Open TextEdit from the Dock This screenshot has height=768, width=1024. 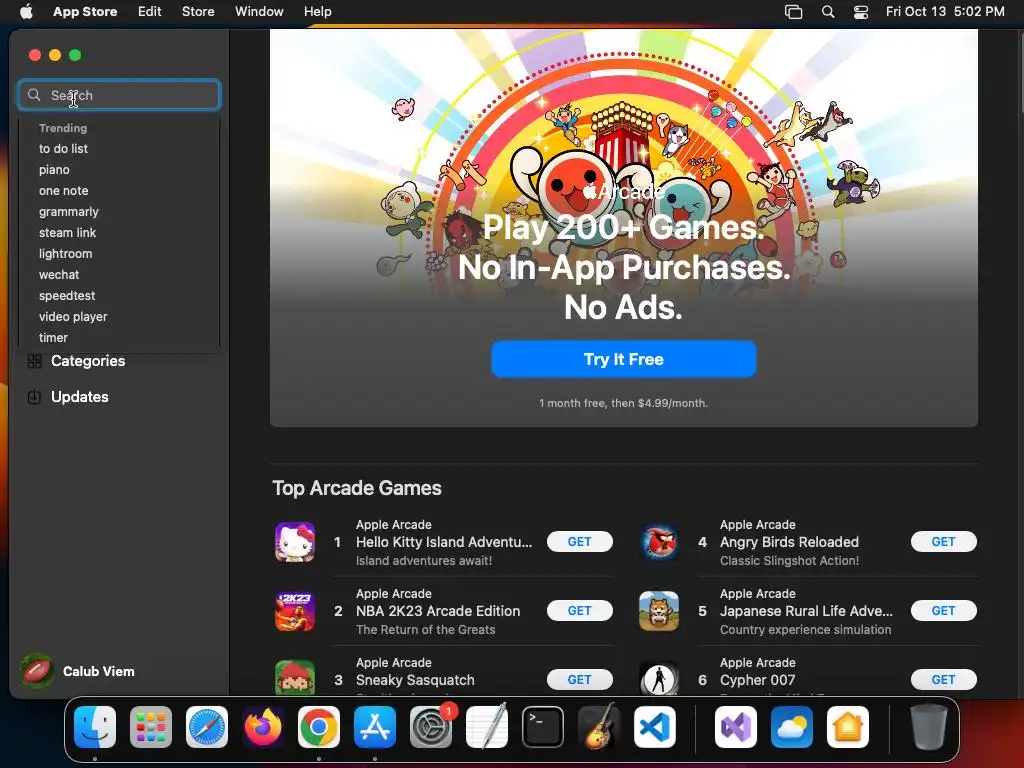click(x=487, y=727)
